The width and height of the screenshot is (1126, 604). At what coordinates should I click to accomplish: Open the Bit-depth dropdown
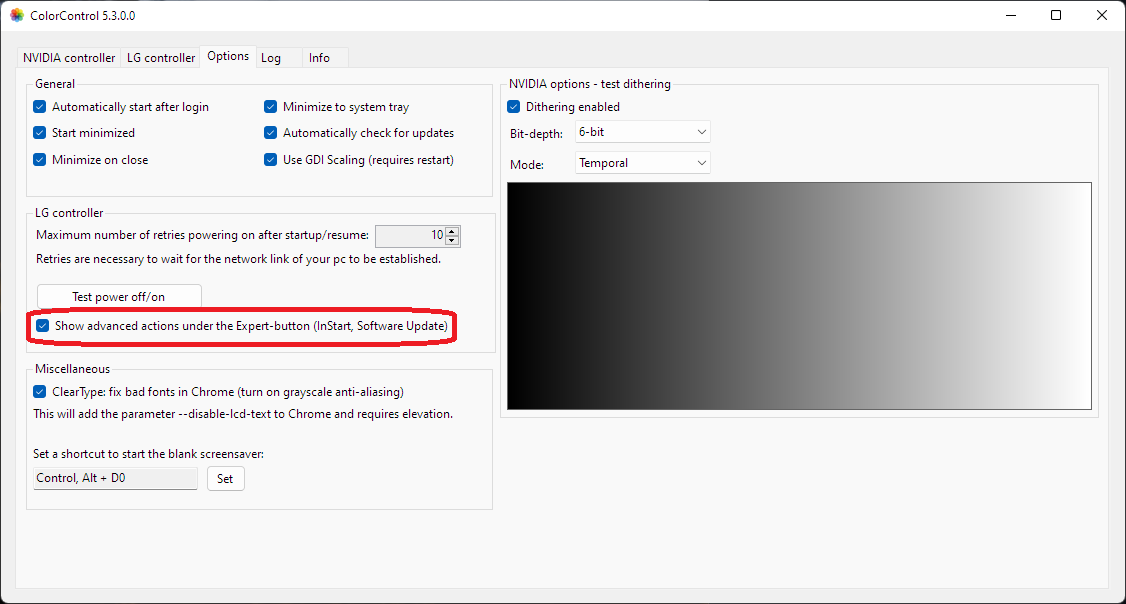coord(642,131)
